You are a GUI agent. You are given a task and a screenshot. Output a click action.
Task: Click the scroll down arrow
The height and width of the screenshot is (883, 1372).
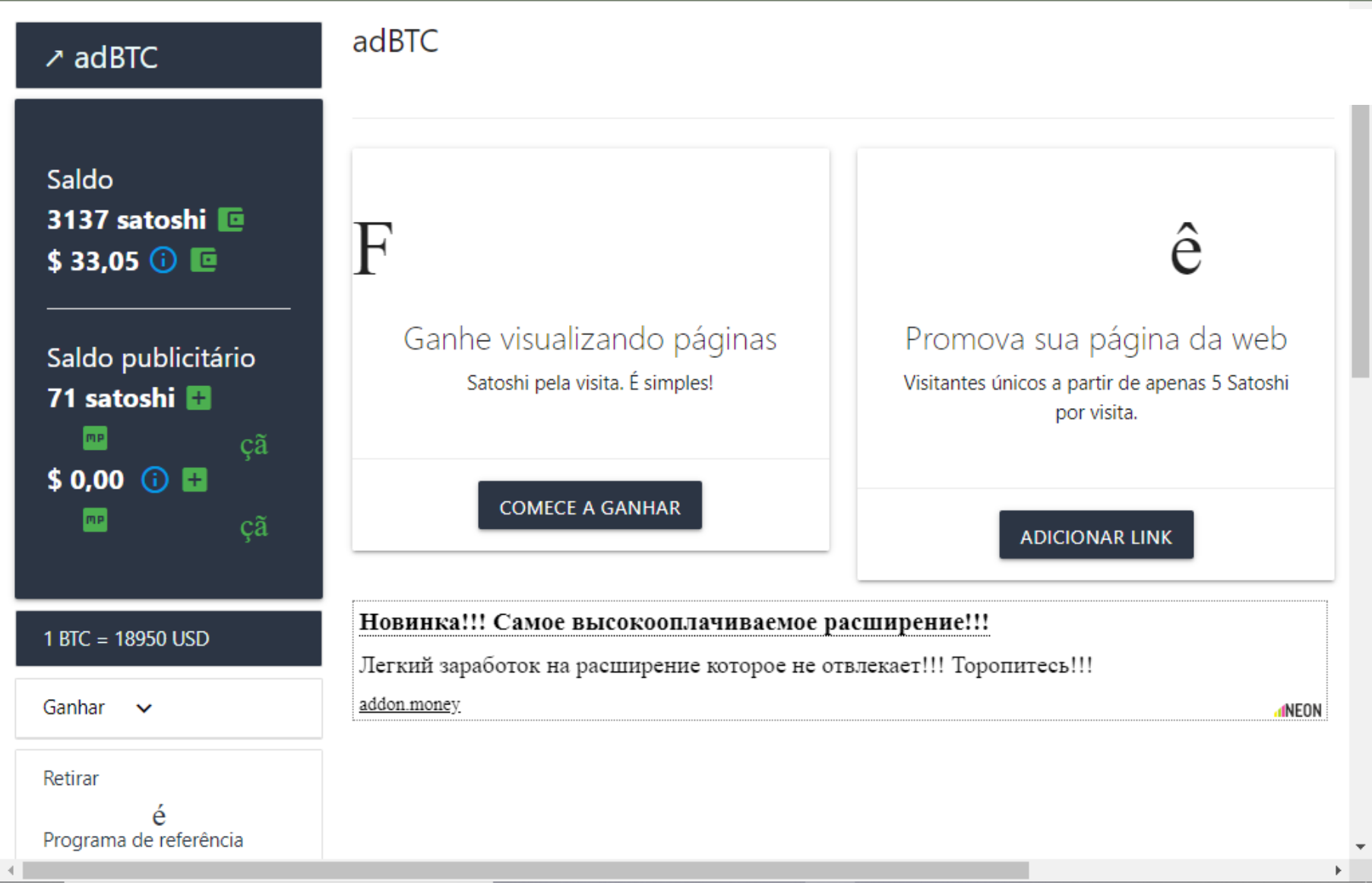point(1361,847)
